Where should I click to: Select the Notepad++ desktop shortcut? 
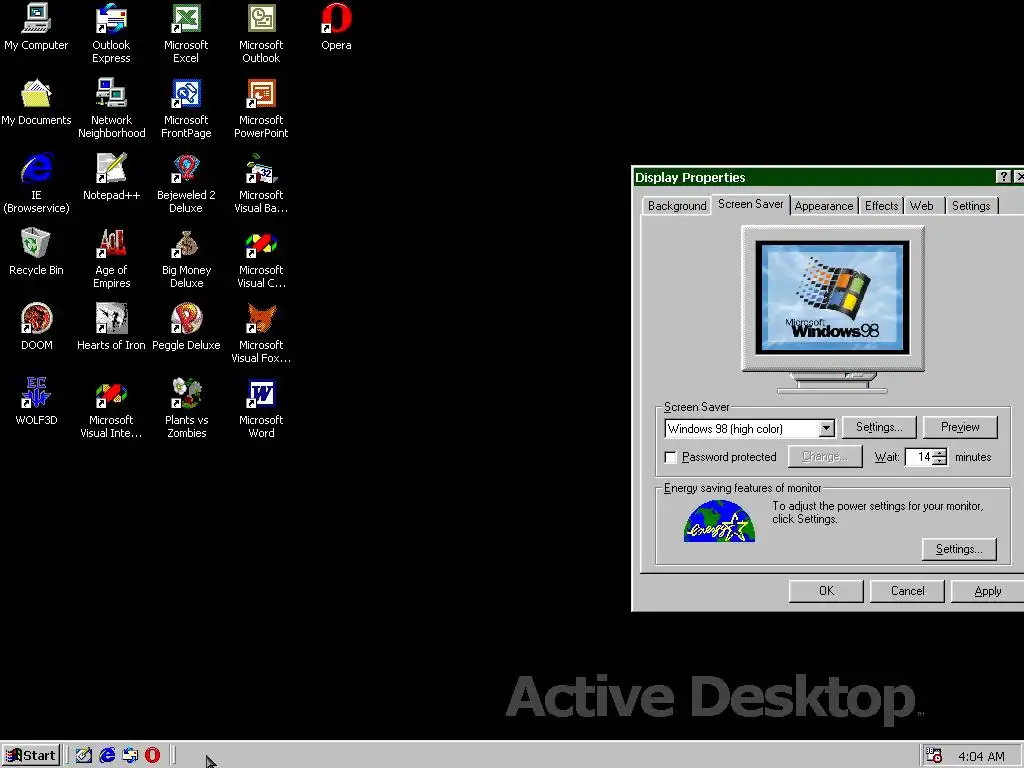[x=111, y=176]
